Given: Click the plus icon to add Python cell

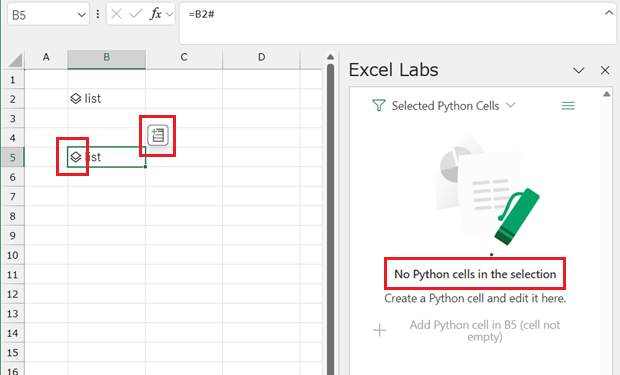Looking at the screenshot, I should 380,330.
